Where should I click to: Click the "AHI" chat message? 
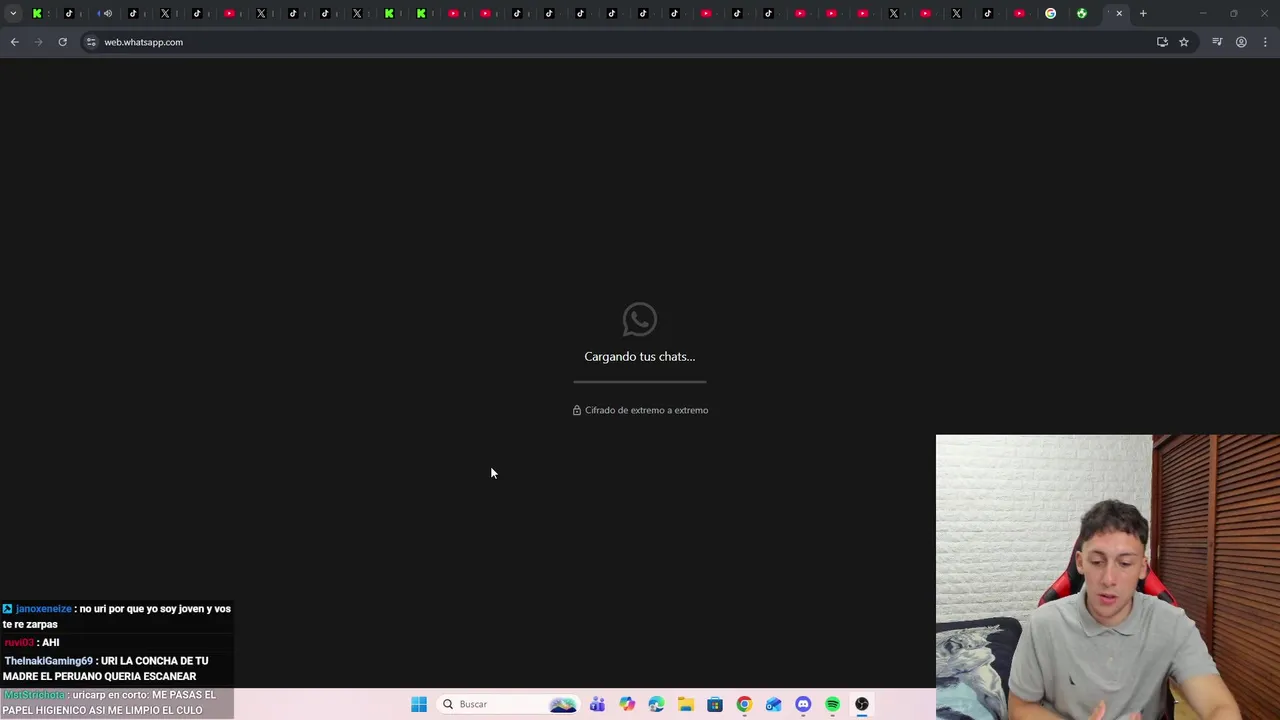(51, 643)
